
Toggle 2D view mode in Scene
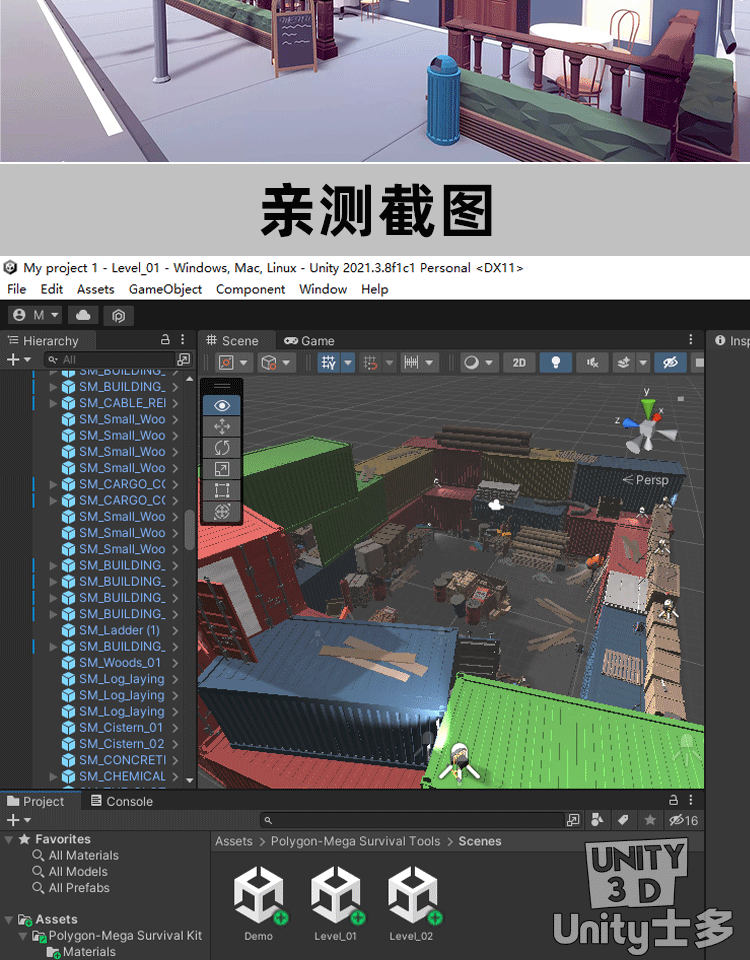pyautogui.click(x=518, y=362)
